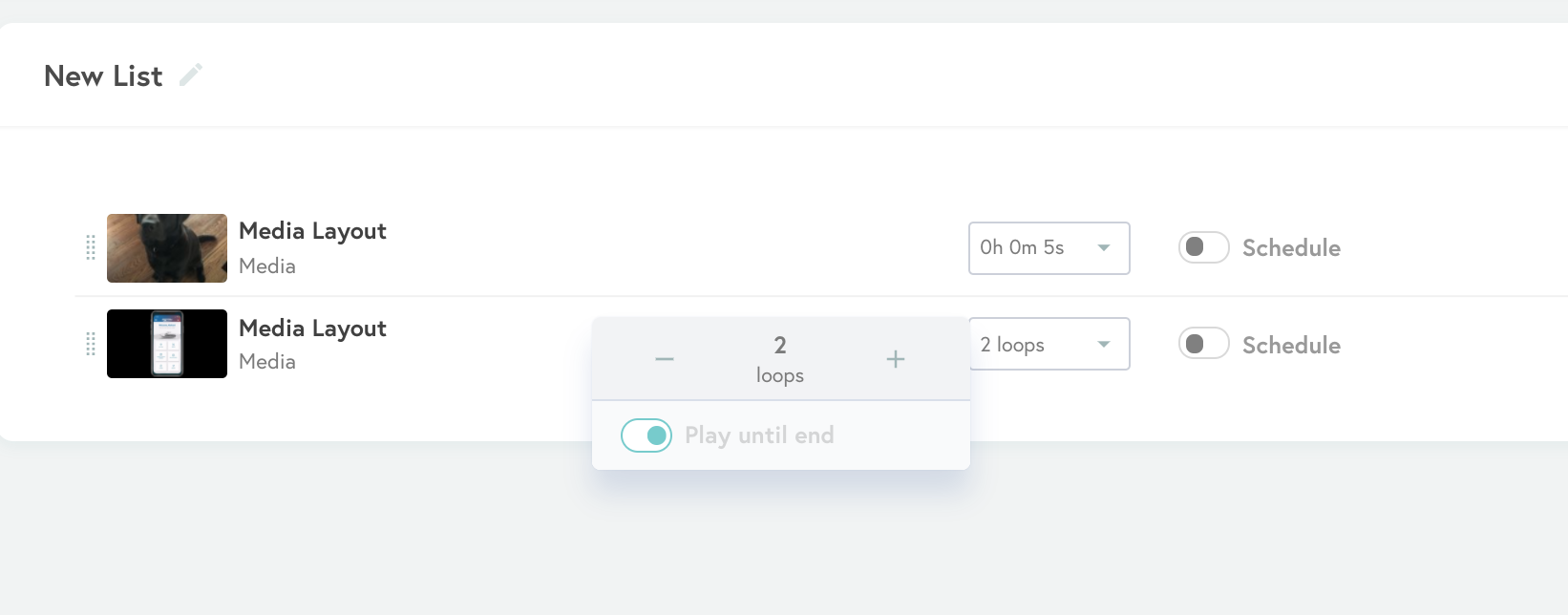Toggle Schedule for the first media item
The width and height of the screenshot is (1568, 615).
pos(1203,247)
